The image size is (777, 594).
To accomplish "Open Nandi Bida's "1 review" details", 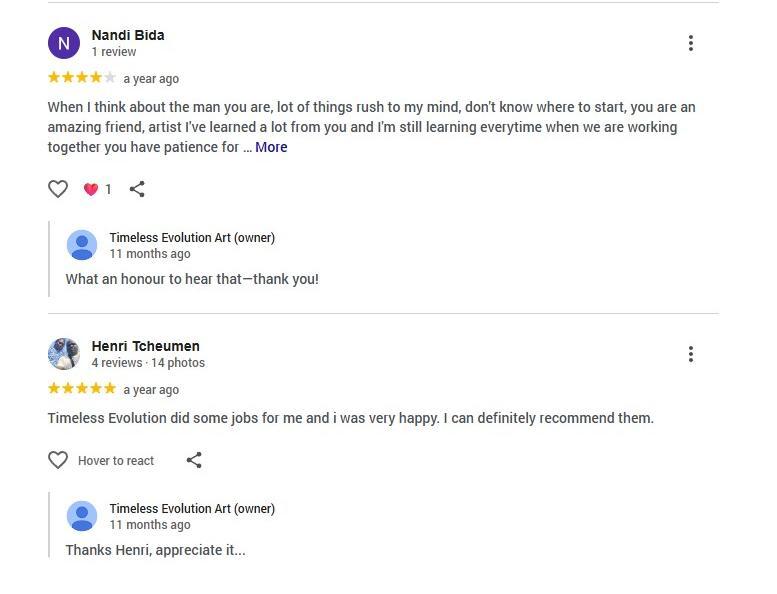I will [x=114, y=52].
